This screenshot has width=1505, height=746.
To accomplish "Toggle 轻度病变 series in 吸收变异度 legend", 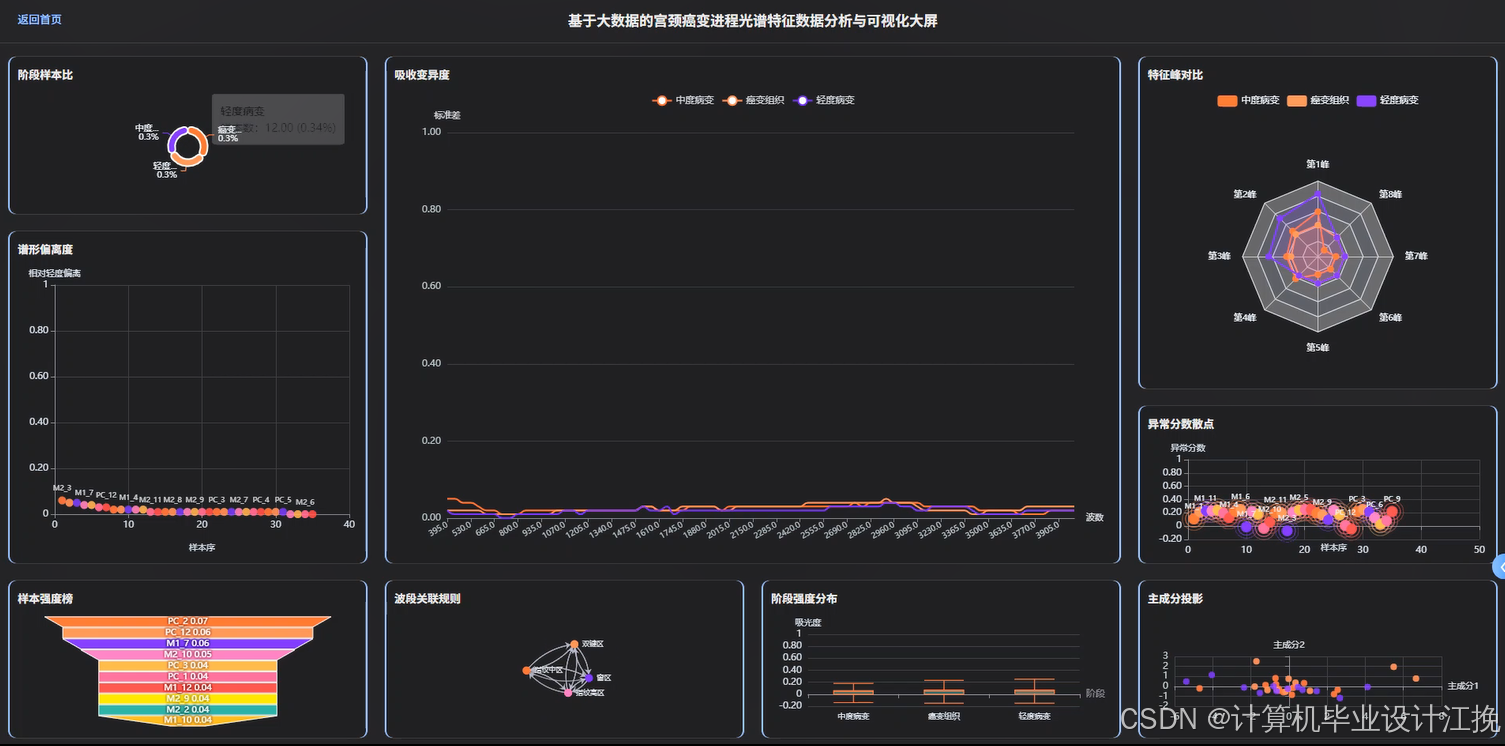I will [x=824, y=100].
